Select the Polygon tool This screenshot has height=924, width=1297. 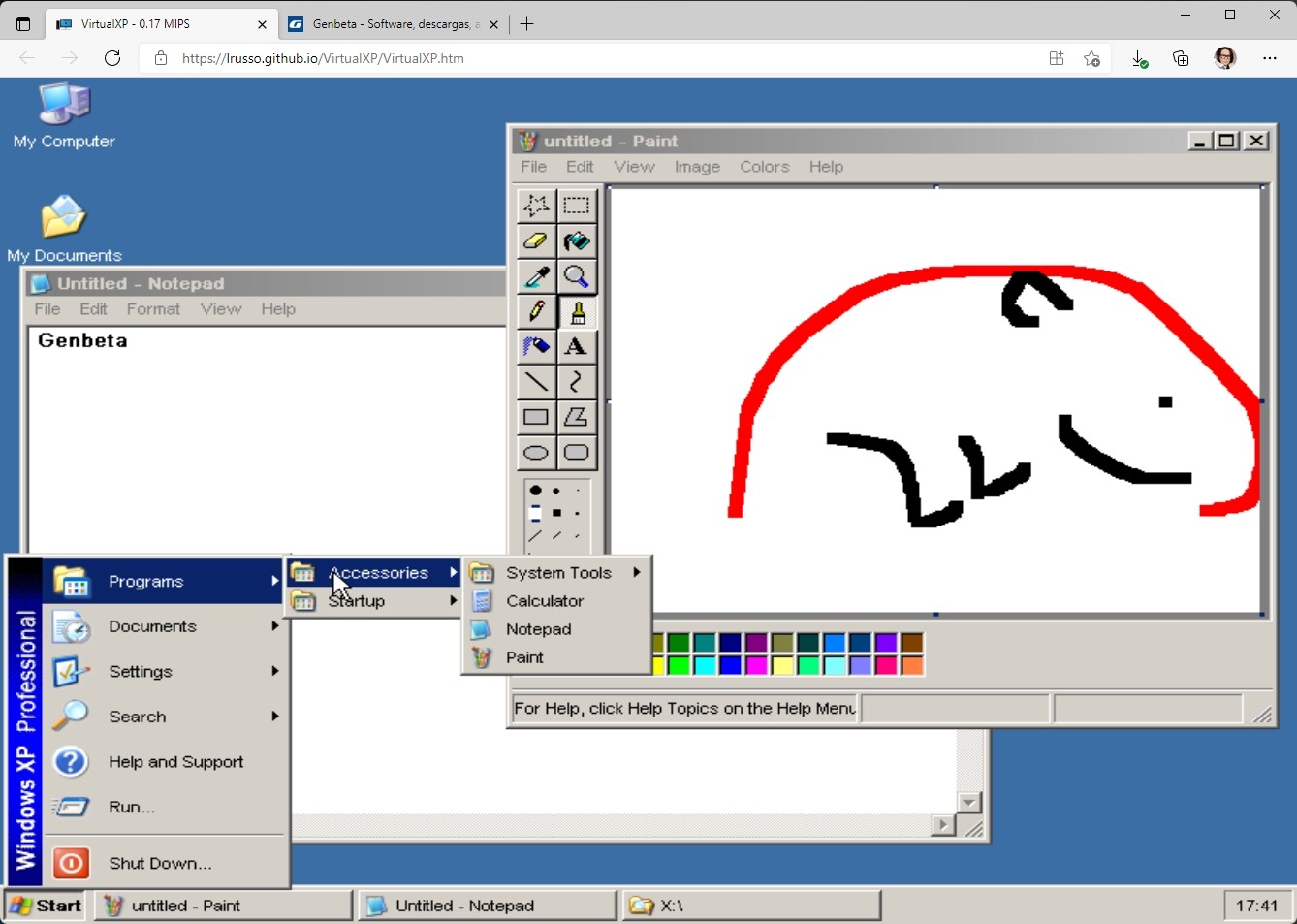click(578, 416)
